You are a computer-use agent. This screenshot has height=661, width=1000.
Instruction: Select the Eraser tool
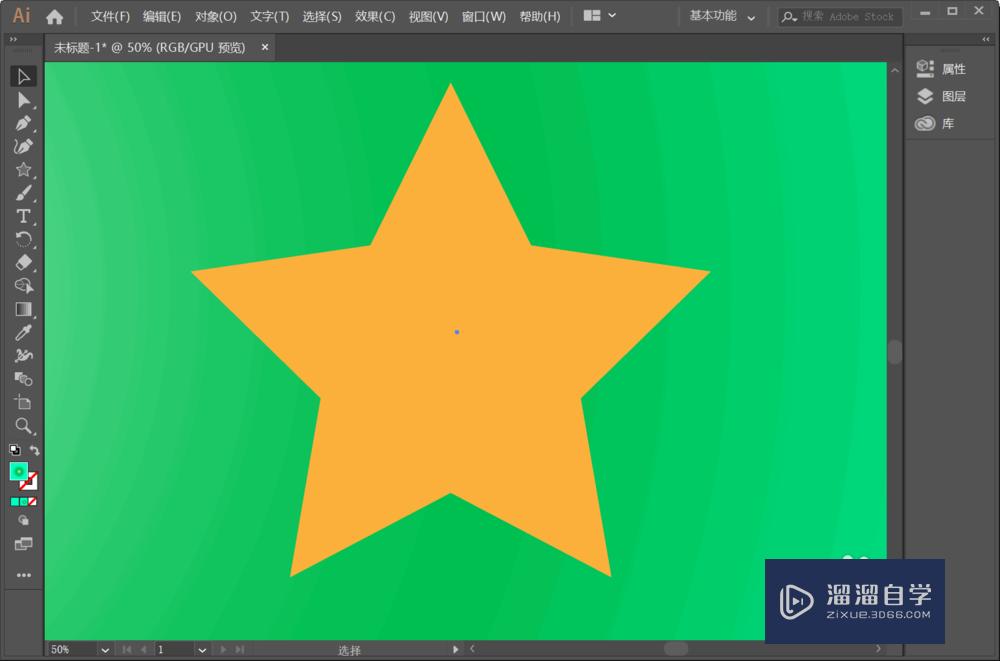point(24,262)
